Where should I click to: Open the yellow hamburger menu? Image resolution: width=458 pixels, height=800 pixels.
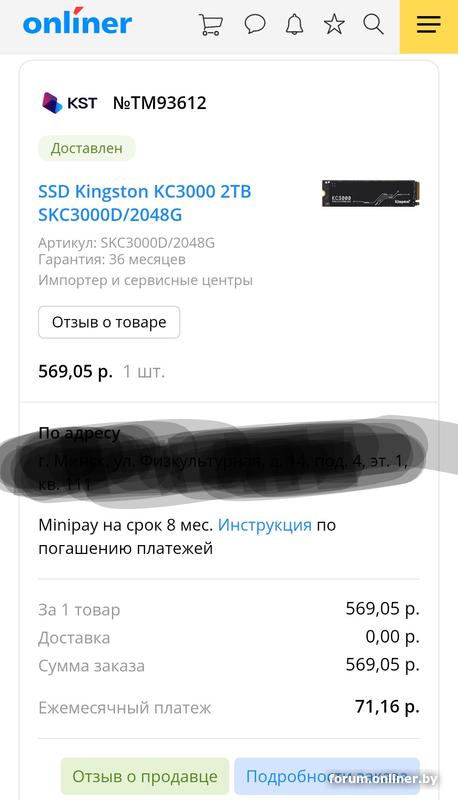click(x=428, y=27)
